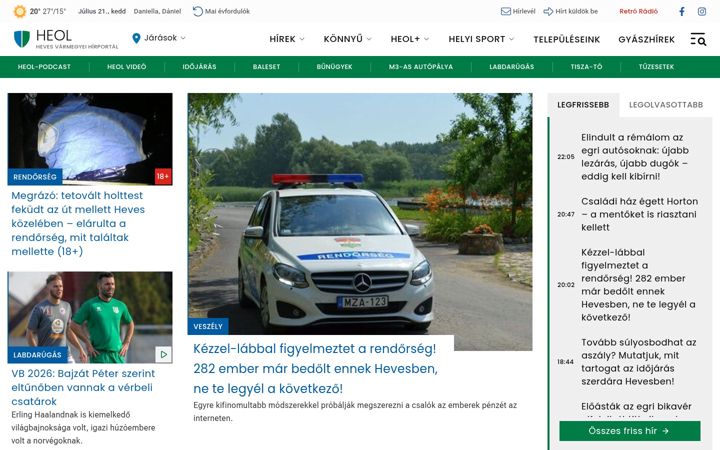Click the VESZÉLY category label
The image size is (720, 450).
(208, 326)
